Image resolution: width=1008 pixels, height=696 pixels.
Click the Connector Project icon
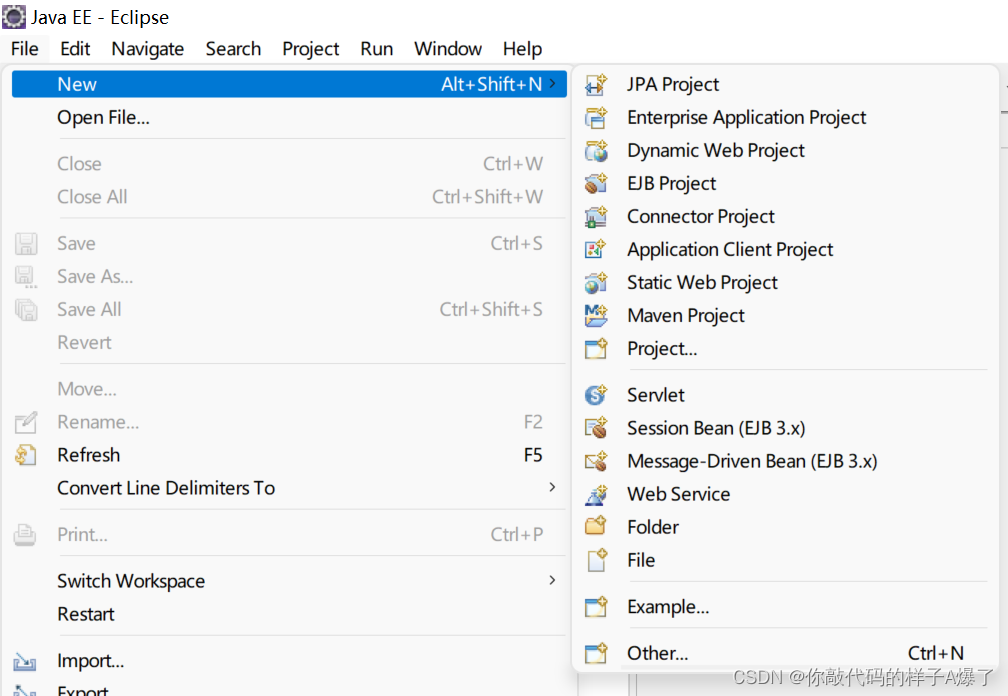[x=596, y=217]
